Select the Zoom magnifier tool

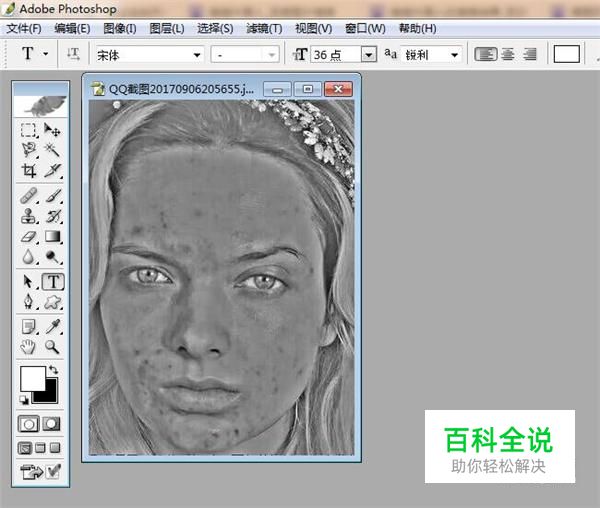52,347
